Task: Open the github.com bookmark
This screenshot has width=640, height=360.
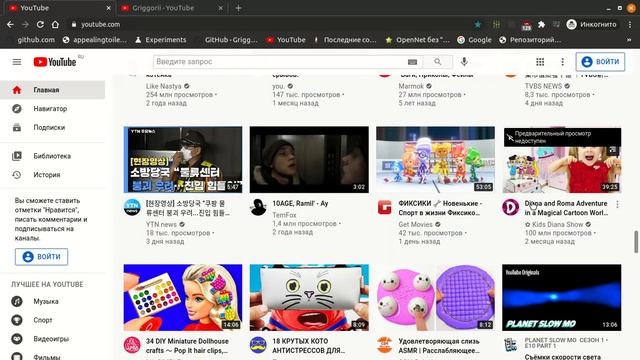Action: (36, 40)
